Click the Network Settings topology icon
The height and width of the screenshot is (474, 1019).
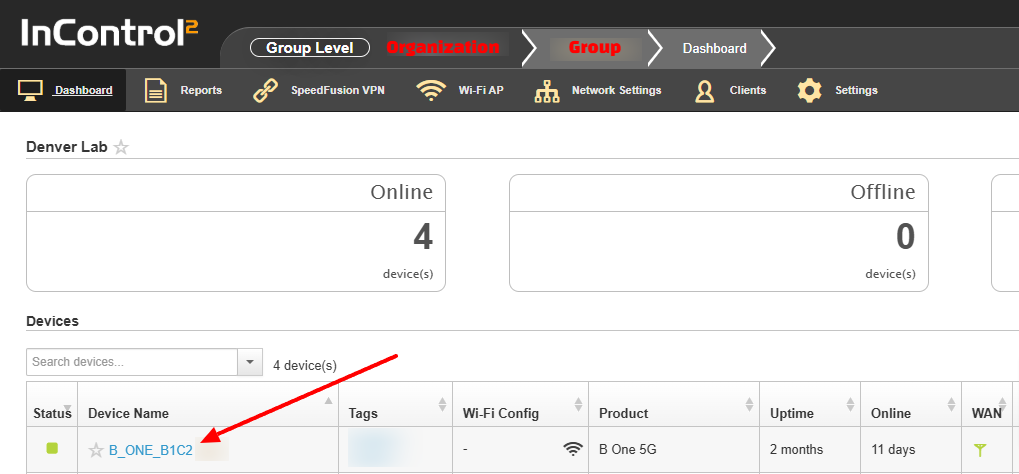[x=547, y=90]
